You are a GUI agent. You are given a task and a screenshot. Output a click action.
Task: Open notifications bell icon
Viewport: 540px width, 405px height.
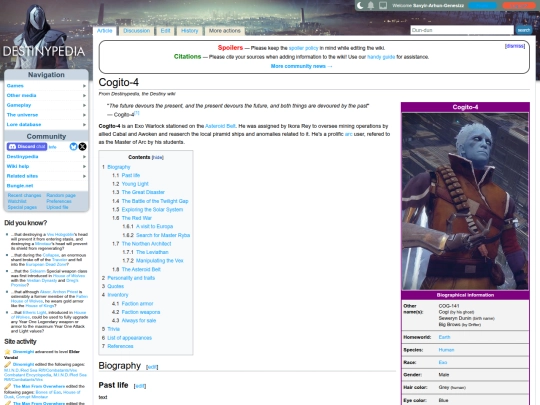pyautogui.click(x=371, y=6)
